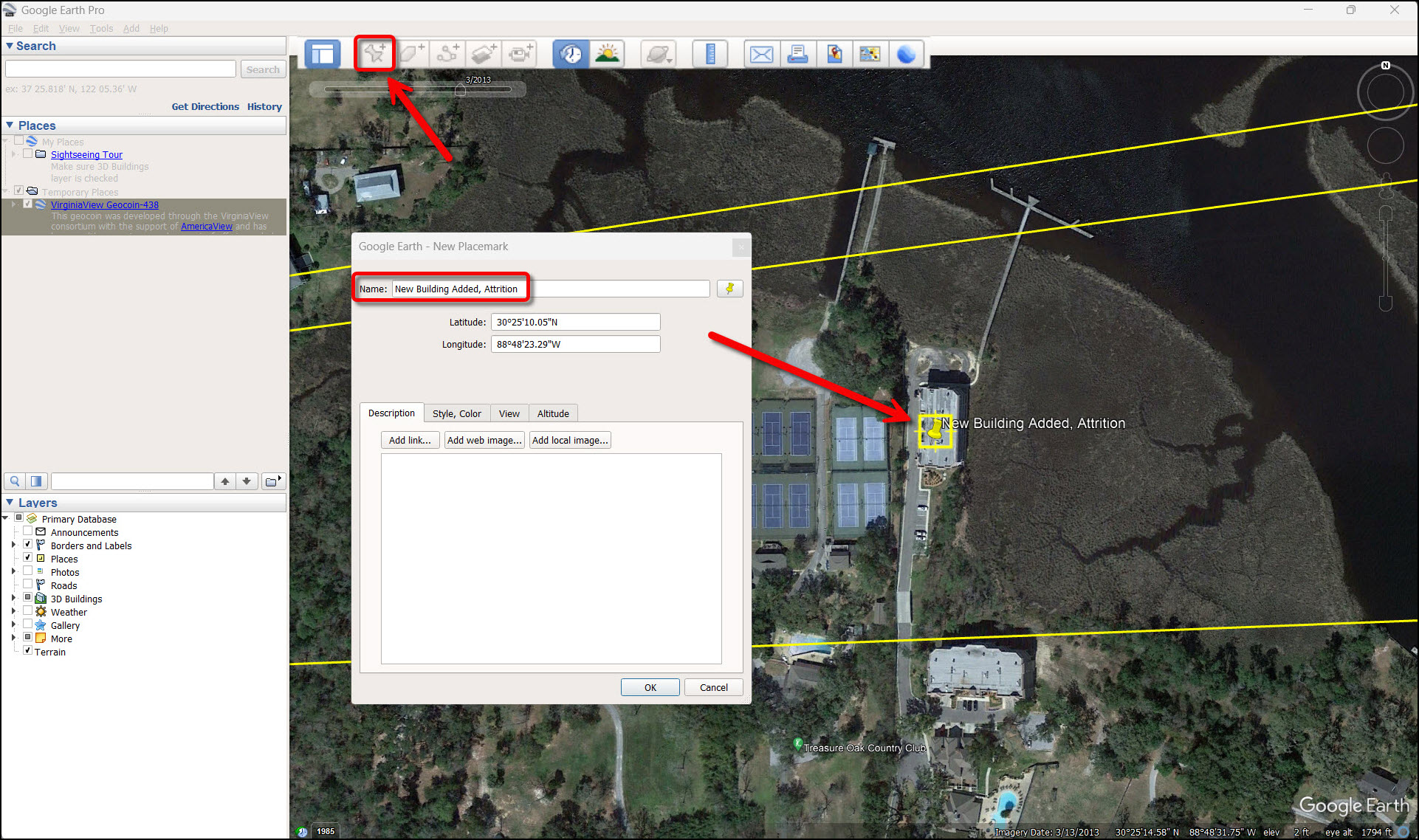Click the Sign in to Google Earth icon
Image resolution: width=1419 pixels, height=840 pixels.
tap(906, 54)
